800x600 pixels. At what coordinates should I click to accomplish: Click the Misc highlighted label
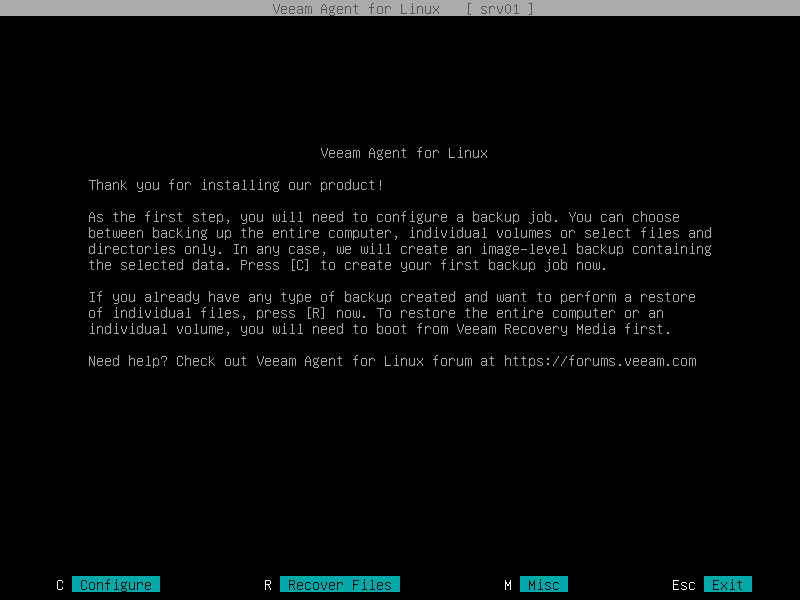tap(544, 584)
